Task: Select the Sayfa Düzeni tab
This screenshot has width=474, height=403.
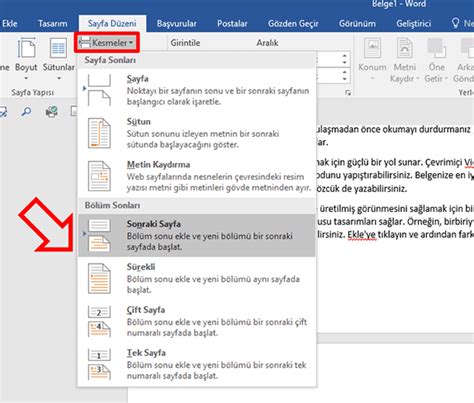Action: (x=112, y=24)
